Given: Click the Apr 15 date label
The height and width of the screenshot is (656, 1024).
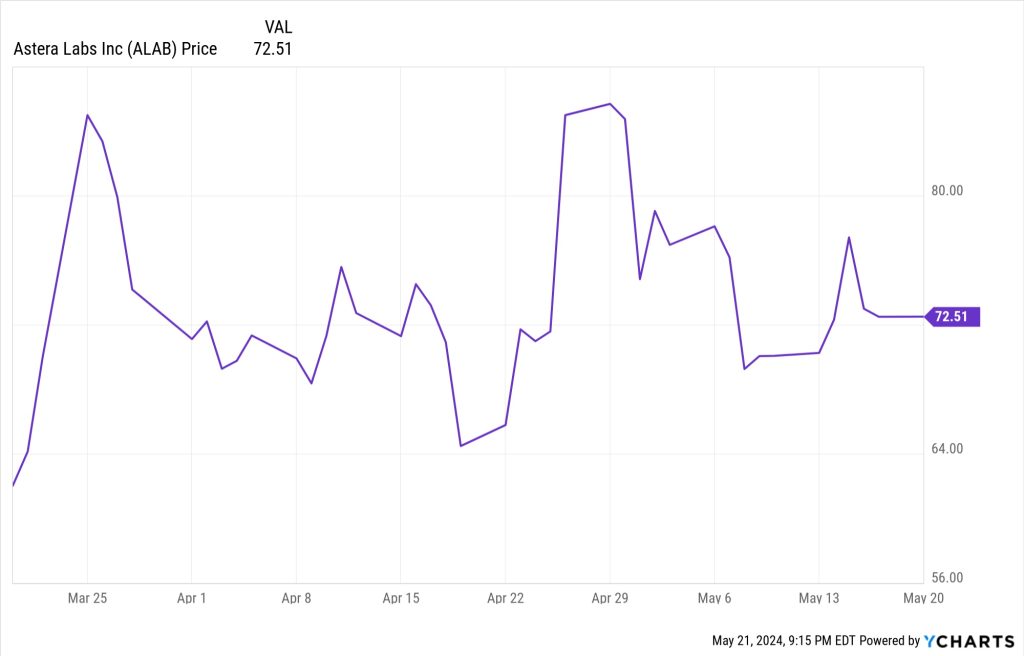Looking at the screenshot, I should click(x=400, y=598).
